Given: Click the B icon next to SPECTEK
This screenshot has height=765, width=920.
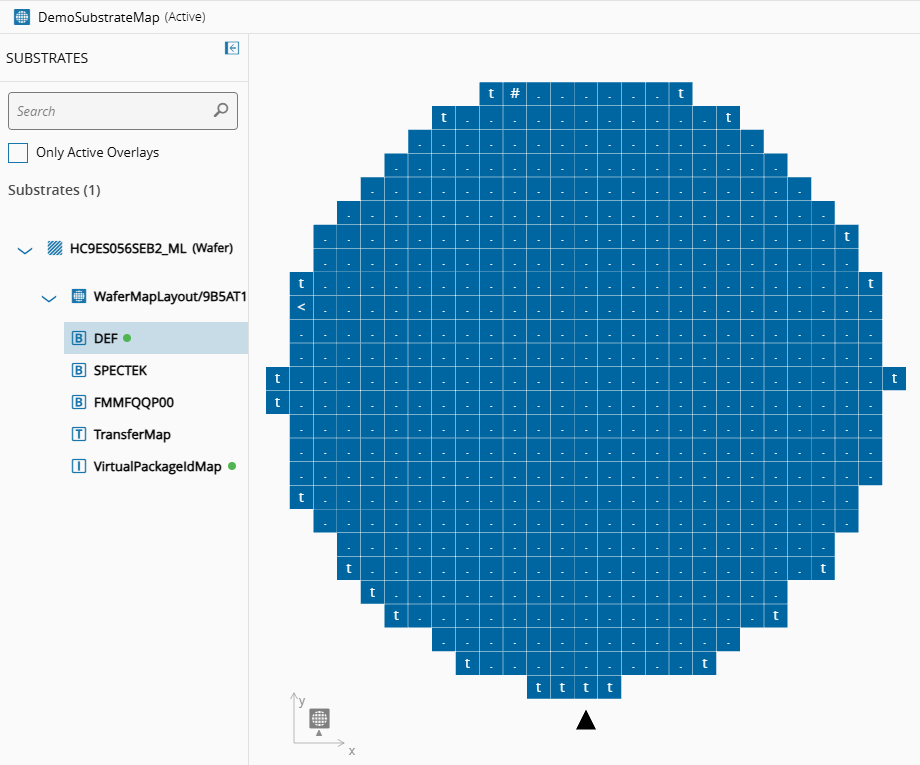Looking at the screenshot, I should pyautogui.click(x=79, y=370).
